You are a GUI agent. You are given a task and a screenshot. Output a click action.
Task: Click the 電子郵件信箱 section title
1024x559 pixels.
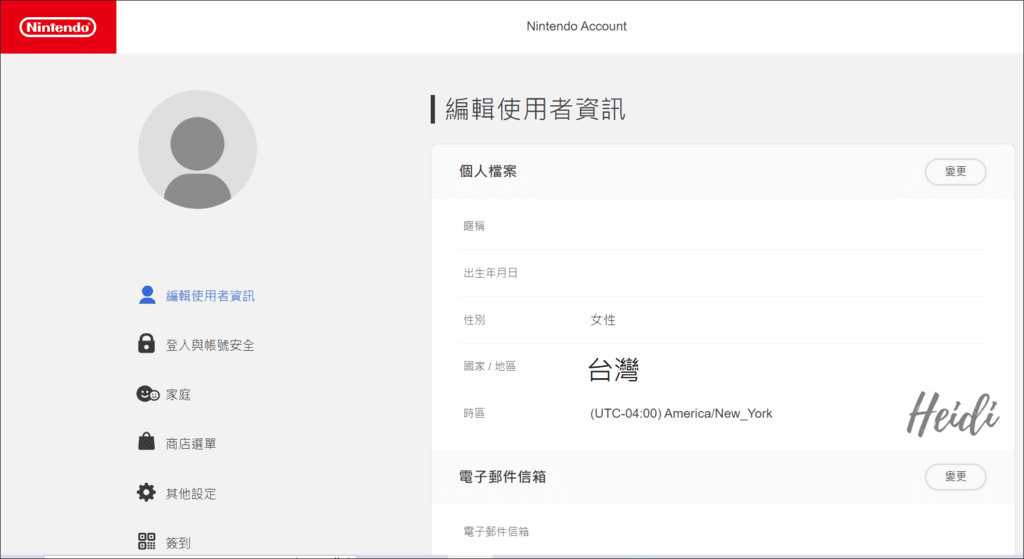click(502, 477)
